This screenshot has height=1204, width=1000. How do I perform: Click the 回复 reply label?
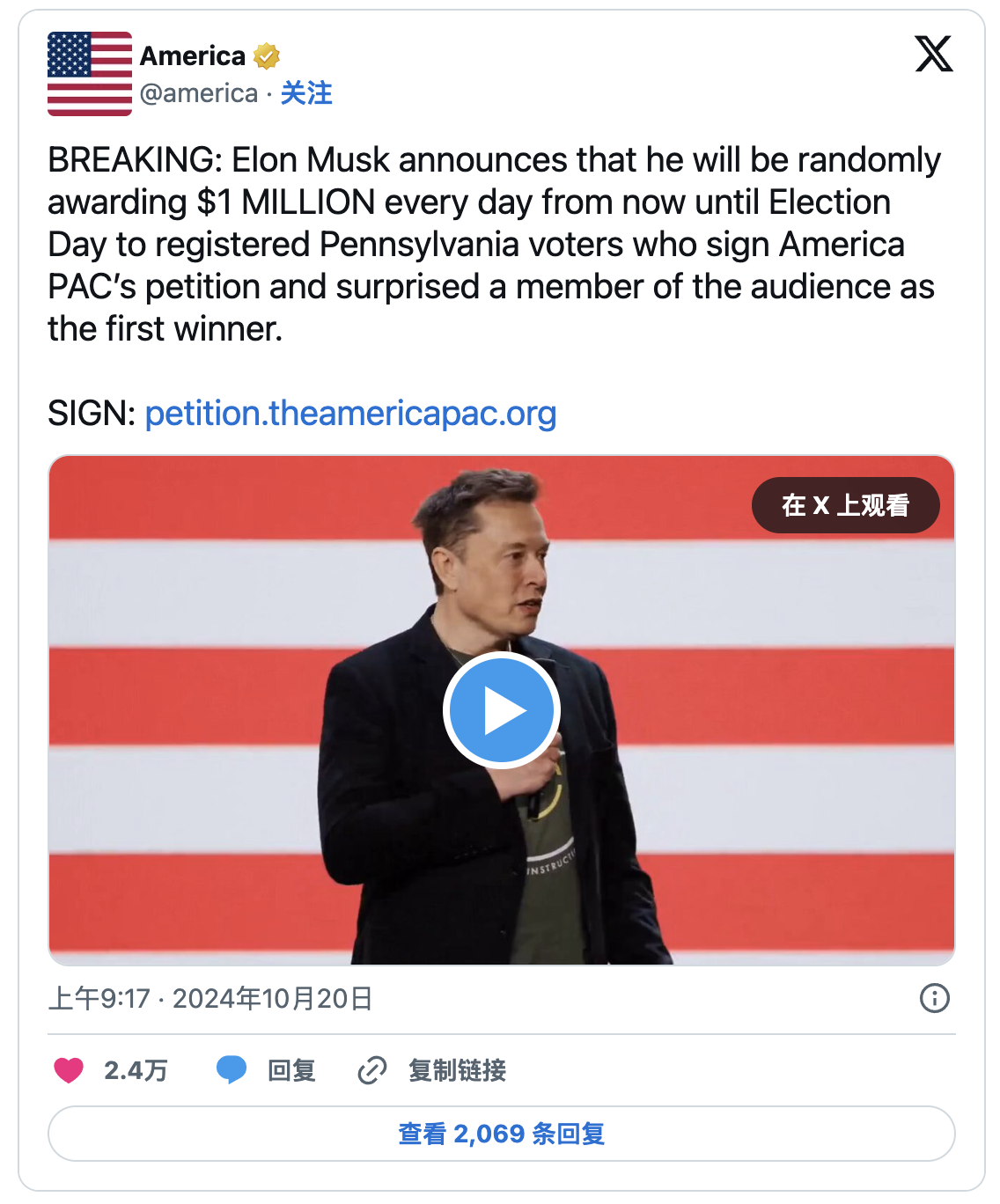pyautogui.click(x=291, y=1070)
